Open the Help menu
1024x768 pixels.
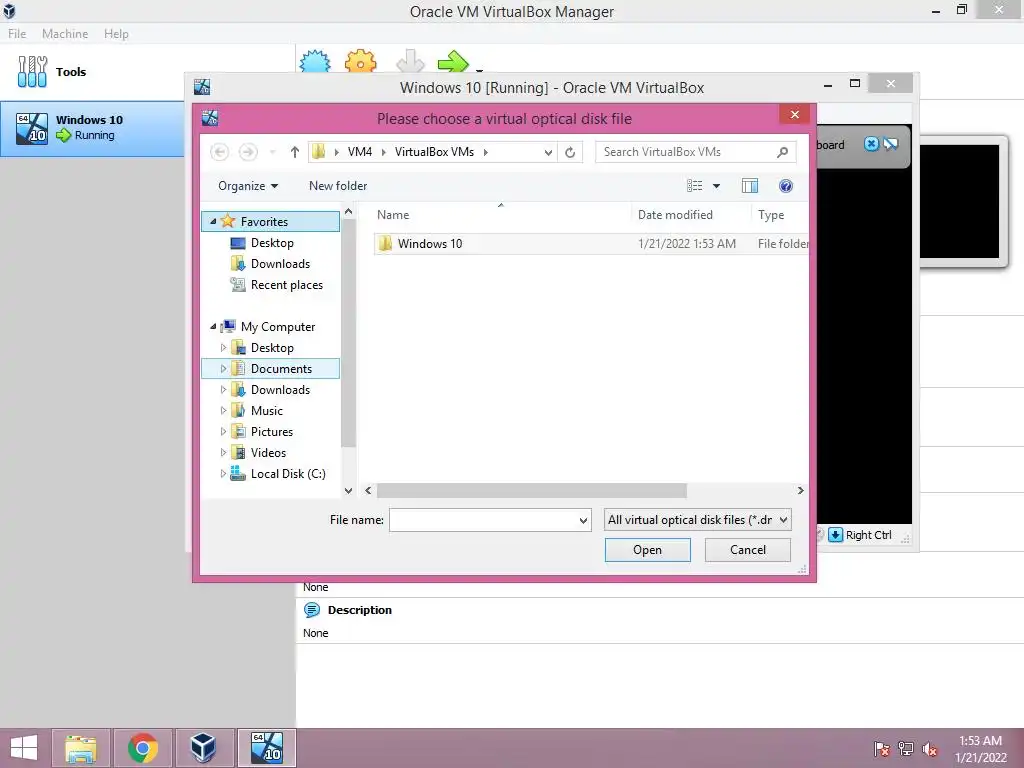[116, 34]
